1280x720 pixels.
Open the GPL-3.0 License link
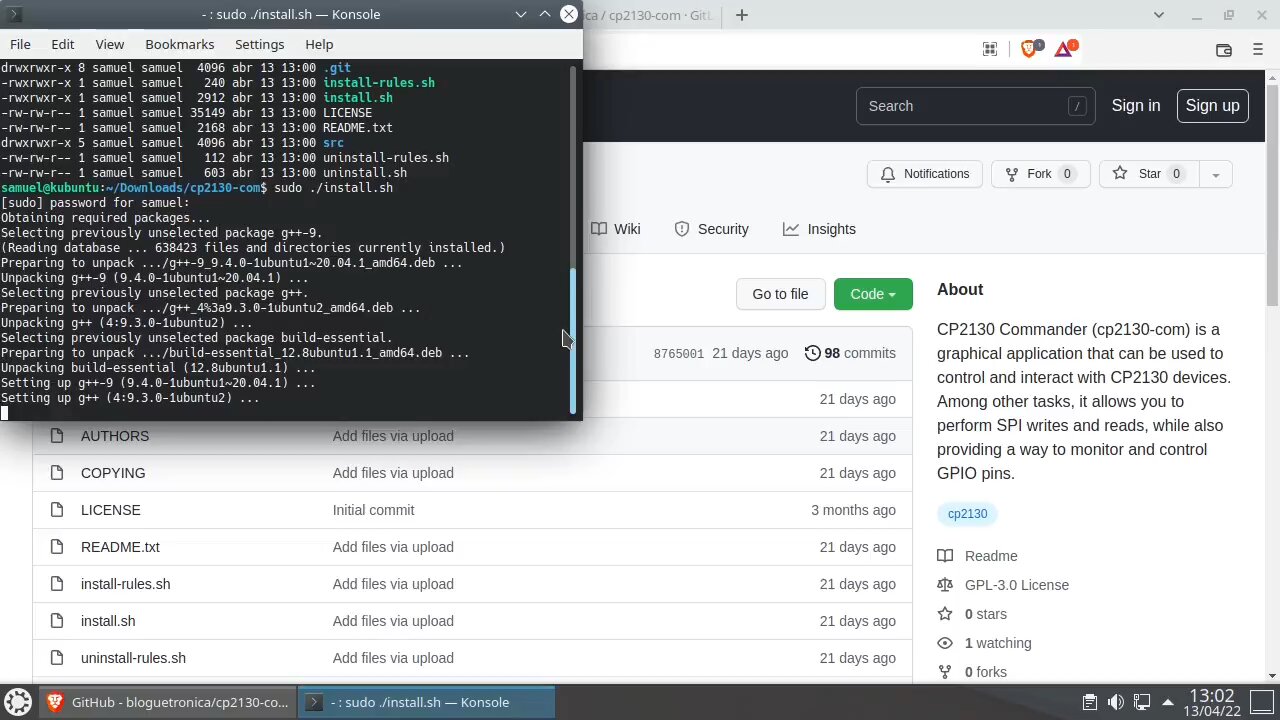point(1017,585)
